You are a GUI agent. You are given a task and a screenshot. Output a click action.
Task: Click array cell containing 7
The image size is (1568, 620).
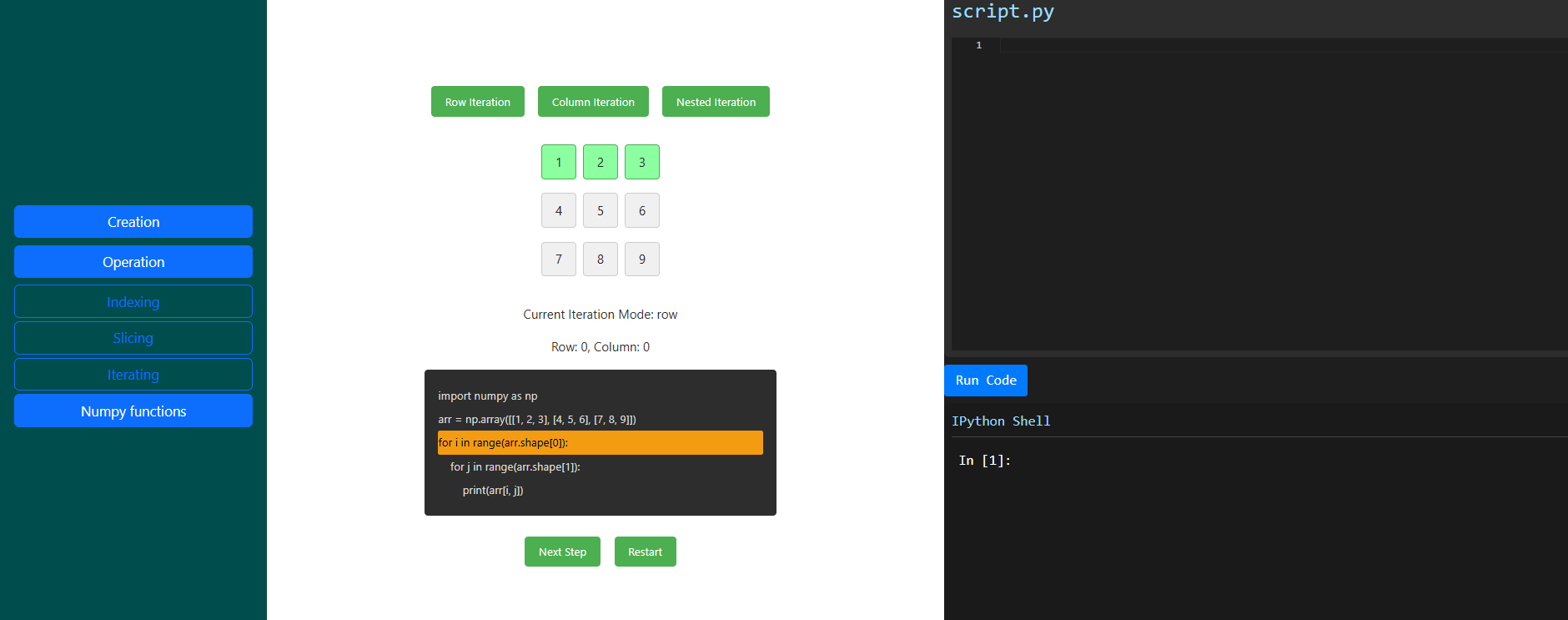tap(559, 259)
